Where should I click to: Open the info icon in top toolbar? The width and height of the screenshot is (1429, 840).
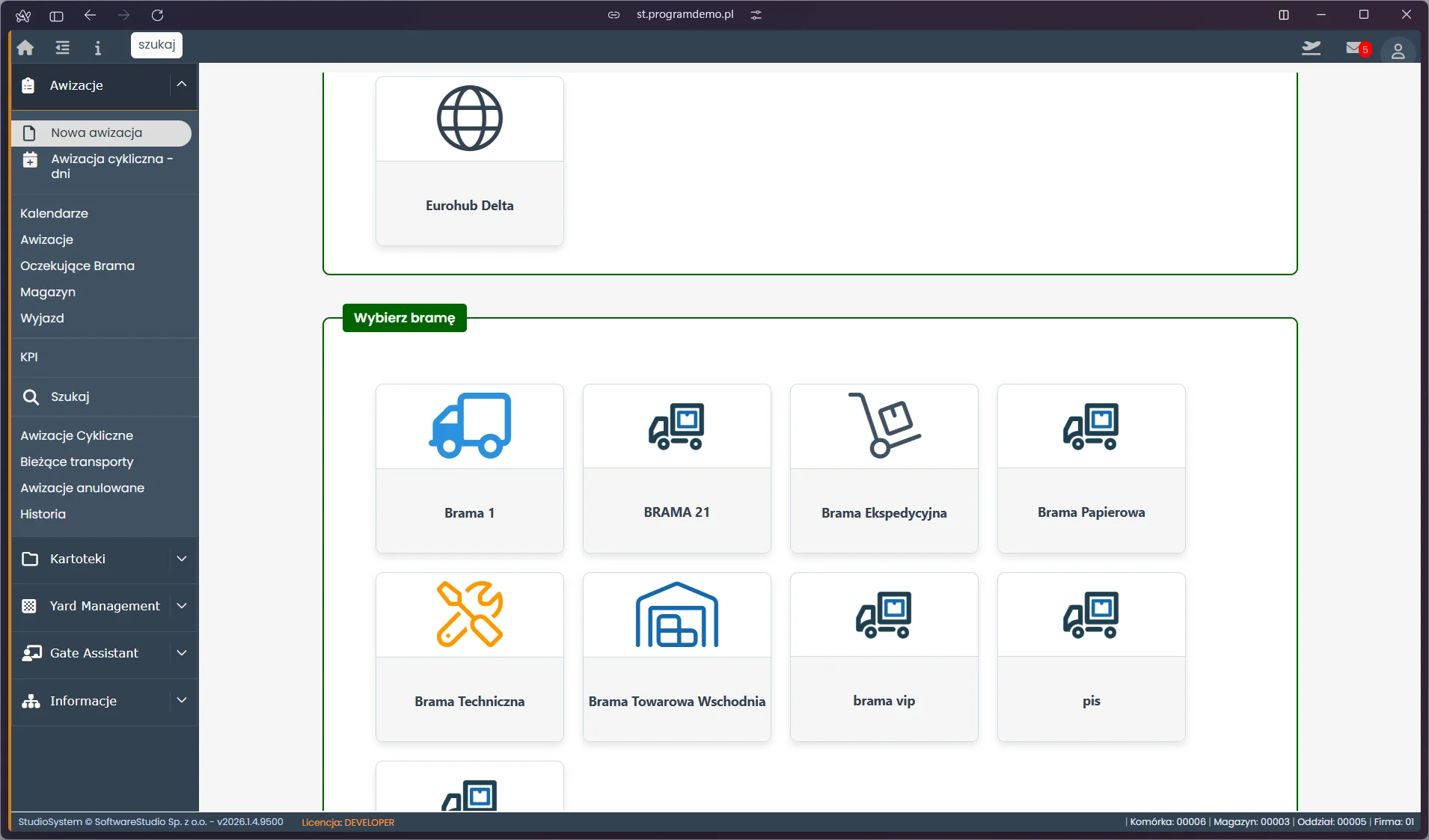(97, 48)
